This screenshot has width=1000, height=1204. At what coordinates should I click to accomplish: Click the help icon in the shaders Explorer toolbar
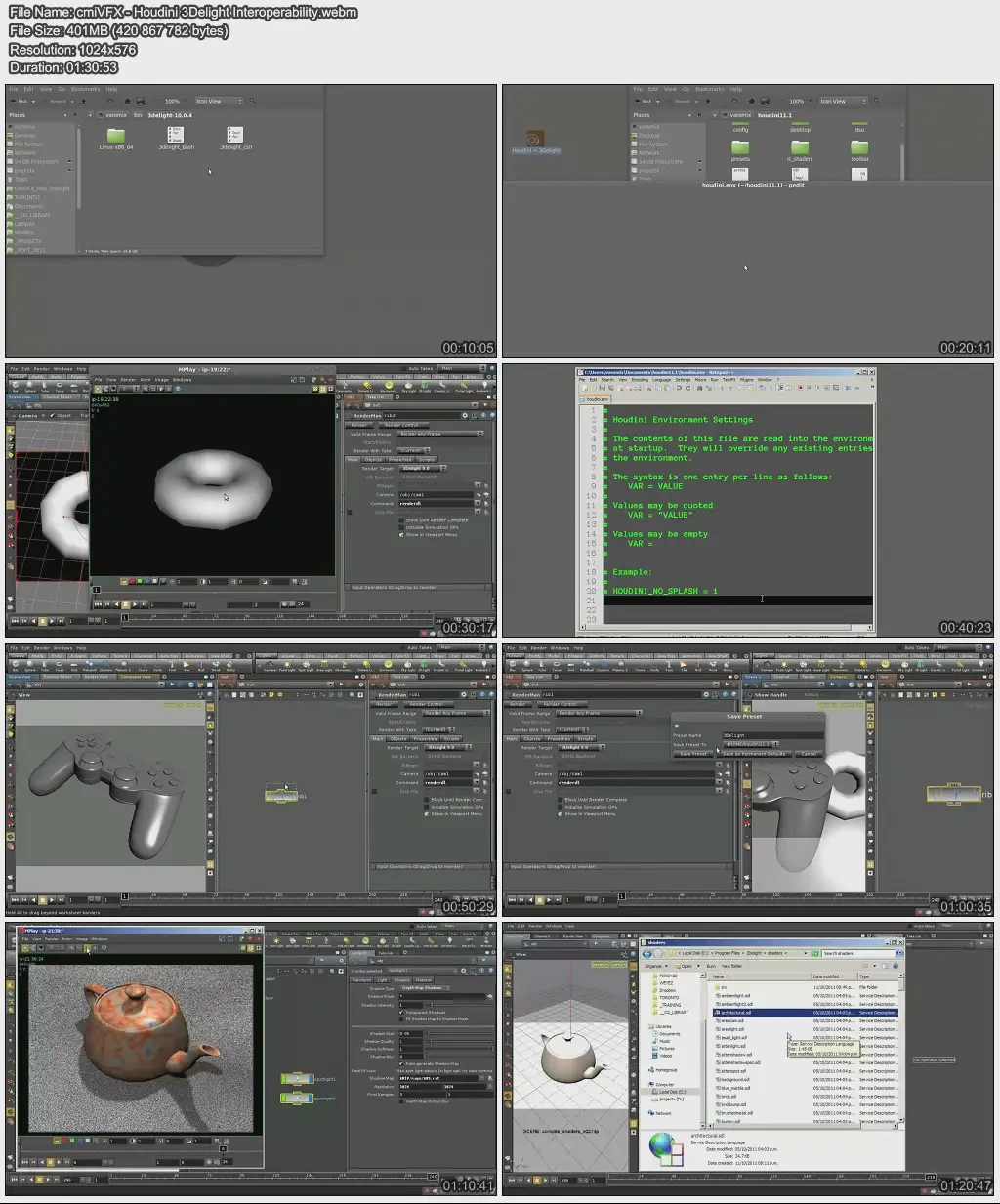(896, 965)
